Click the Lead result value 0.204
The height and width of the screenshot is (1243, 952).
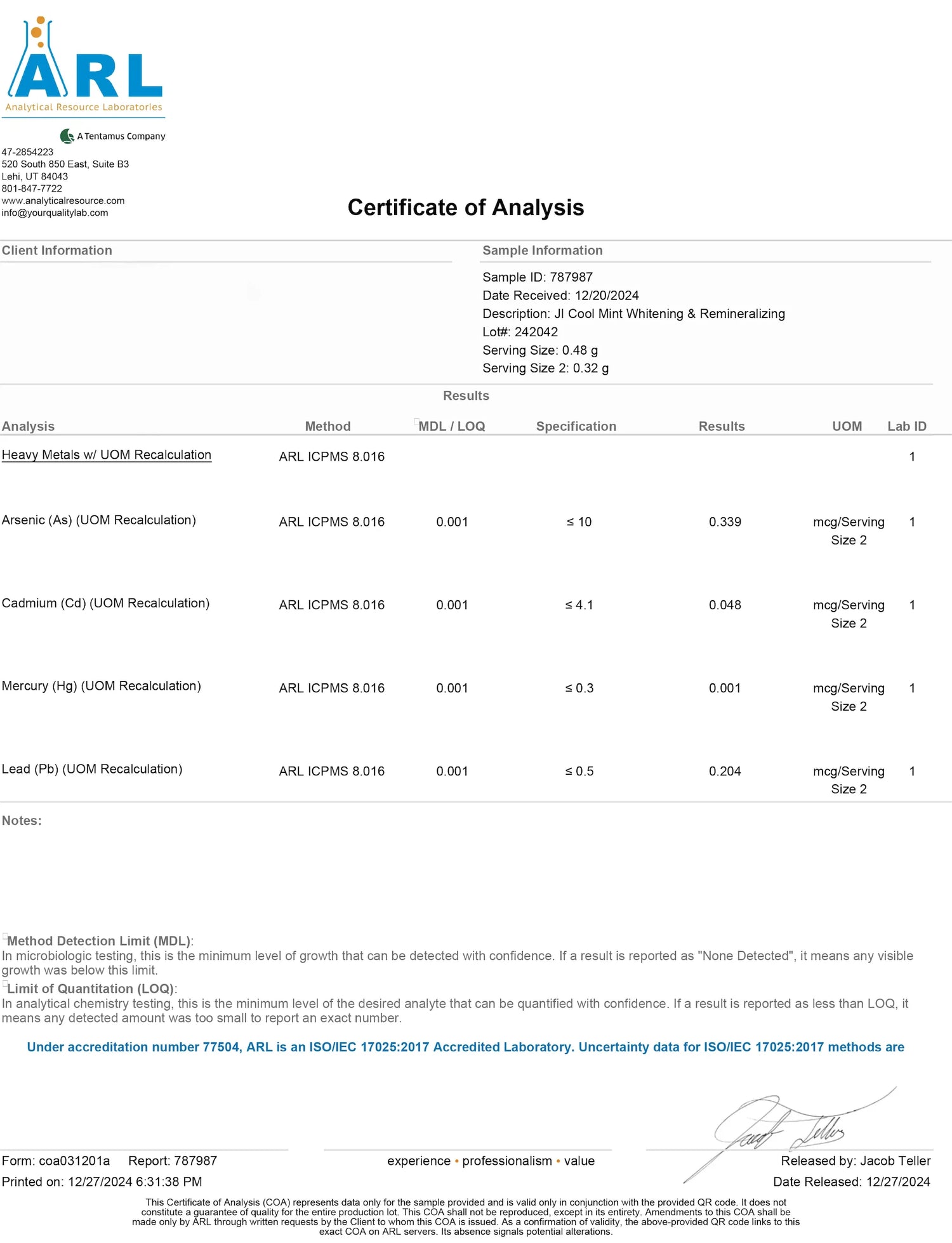tap(725, 771)
